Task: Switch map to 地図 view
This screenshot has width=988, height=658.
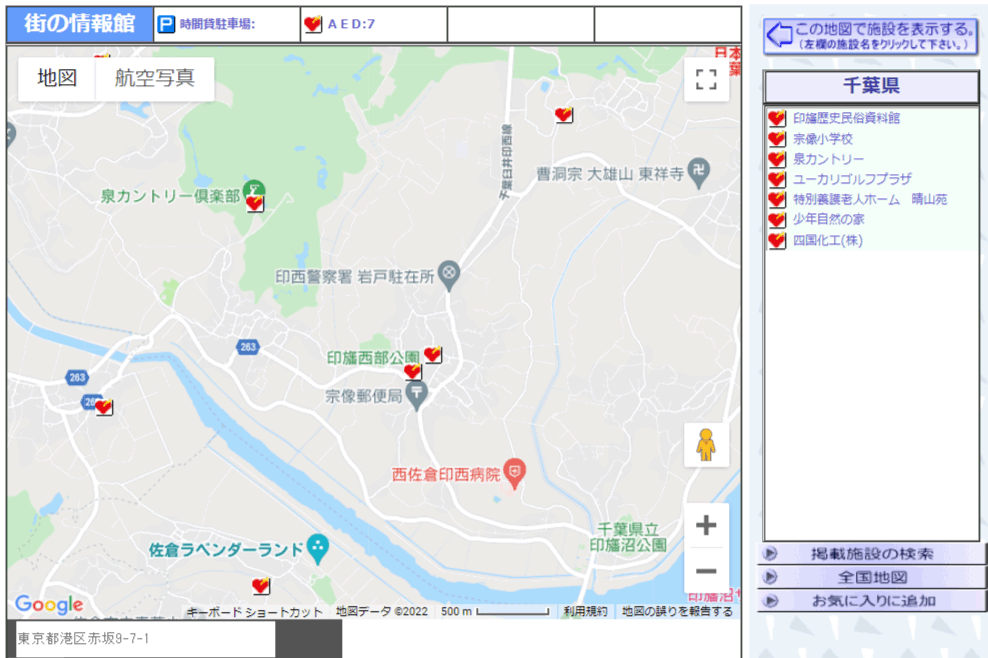Action: point(57,78)
